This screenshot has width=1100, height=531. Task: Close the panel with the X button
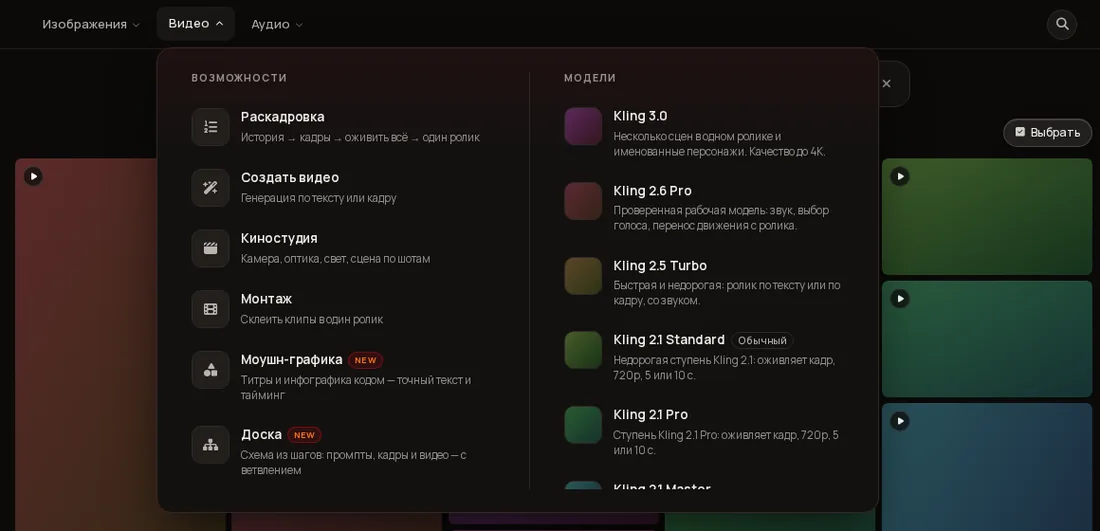(x=886, y=83)
